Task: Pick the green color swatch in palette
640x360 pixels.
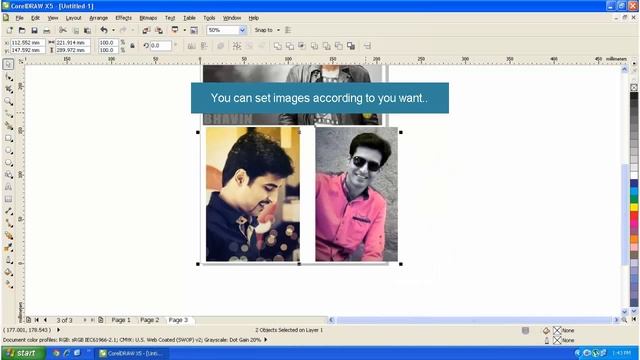Action: [634, 199]
